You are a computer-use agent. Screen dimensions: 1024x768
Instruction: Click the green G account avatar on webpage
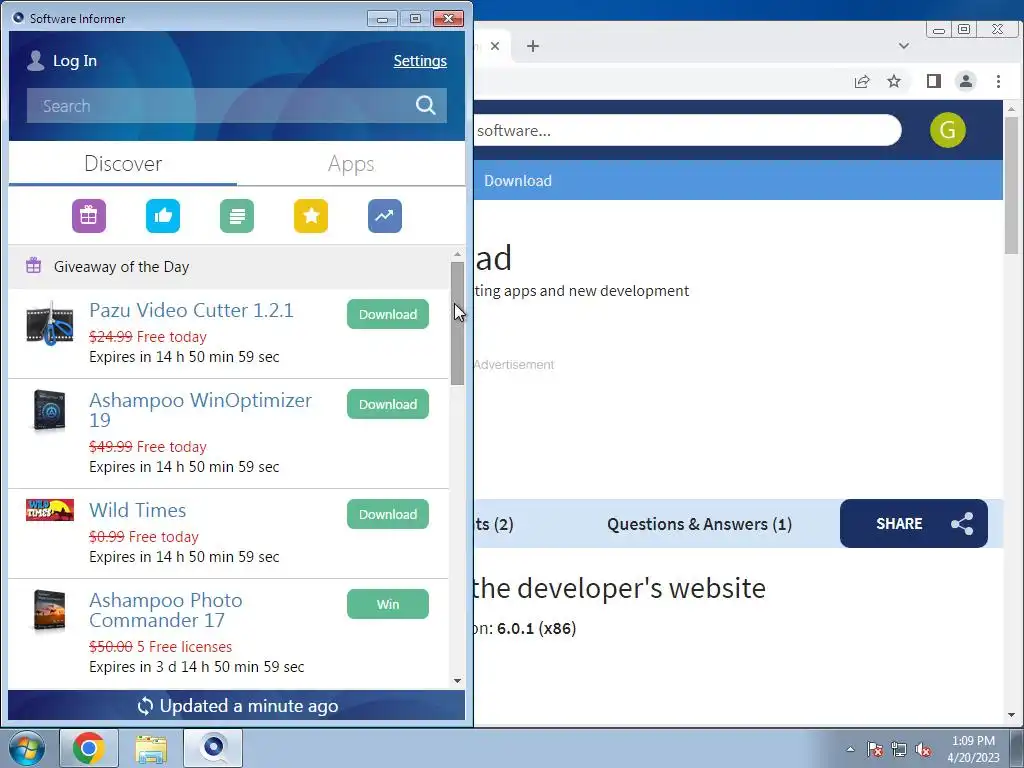(x=948, y=130)
